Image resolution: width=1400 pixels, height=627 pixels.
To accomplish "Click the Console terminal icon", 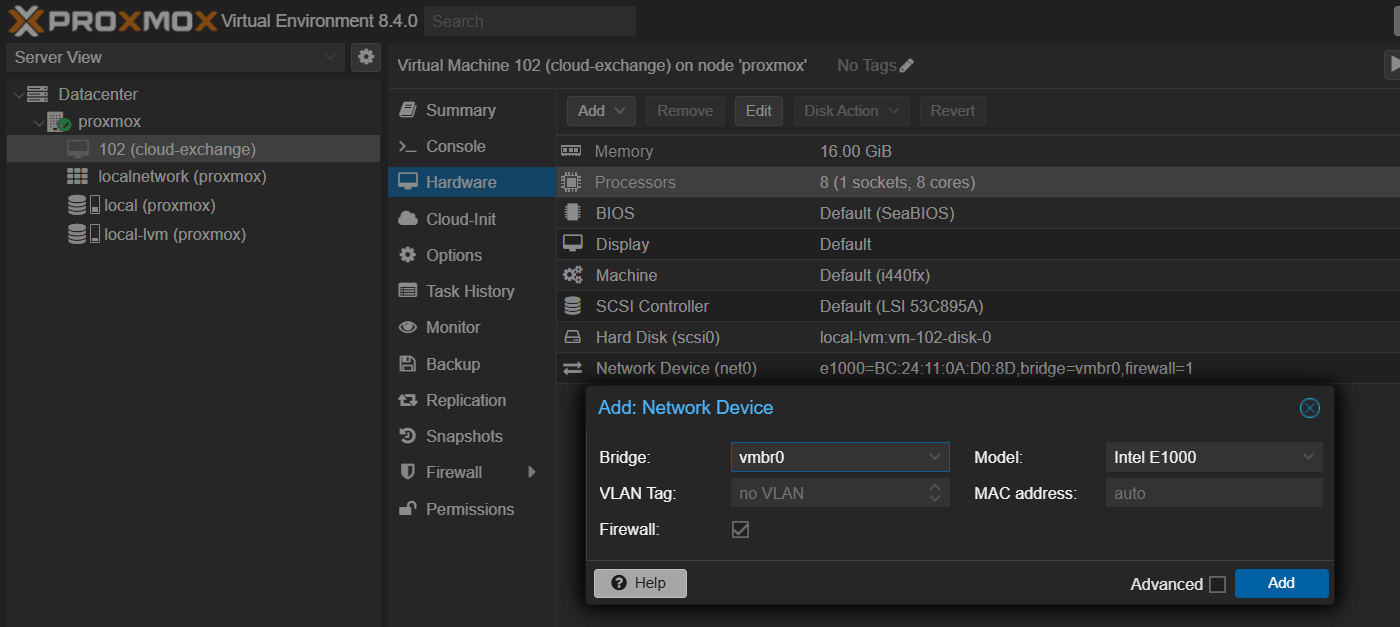I will click(x=407, y=146).
